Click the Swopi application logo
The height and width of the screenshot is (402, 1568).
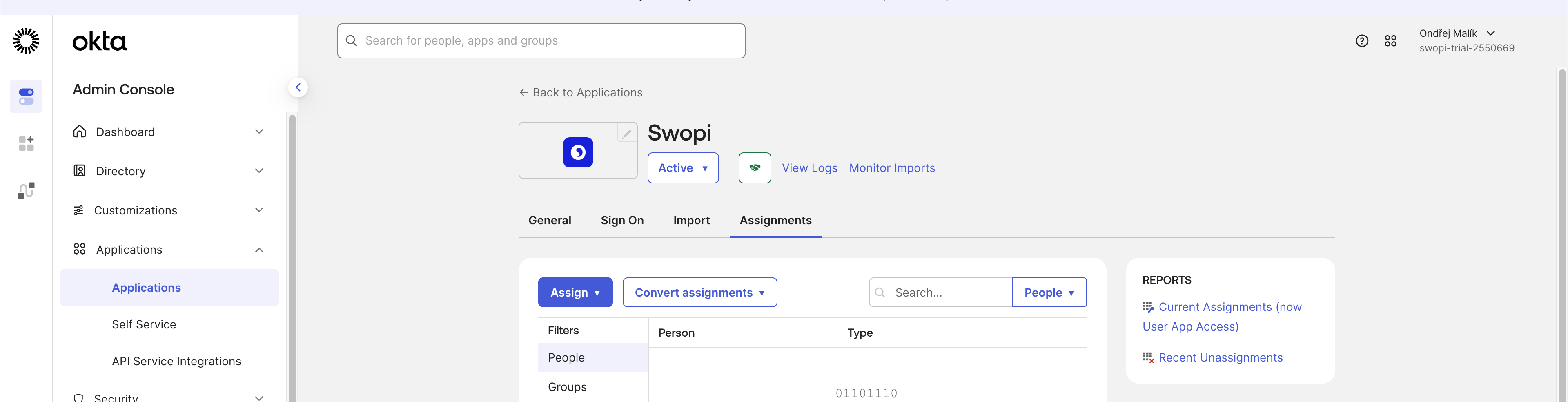click(x=578, y=152)
